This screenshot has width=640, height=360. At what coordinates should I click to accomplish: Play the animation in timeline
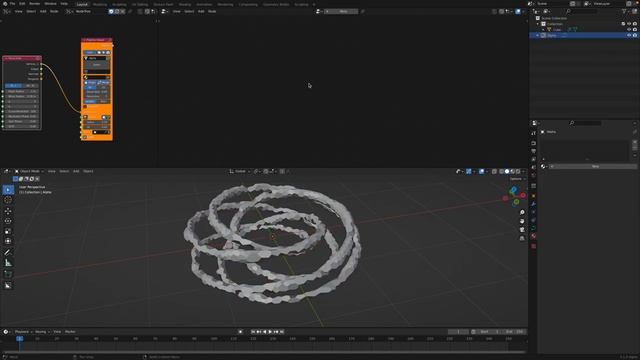(270, 332)
